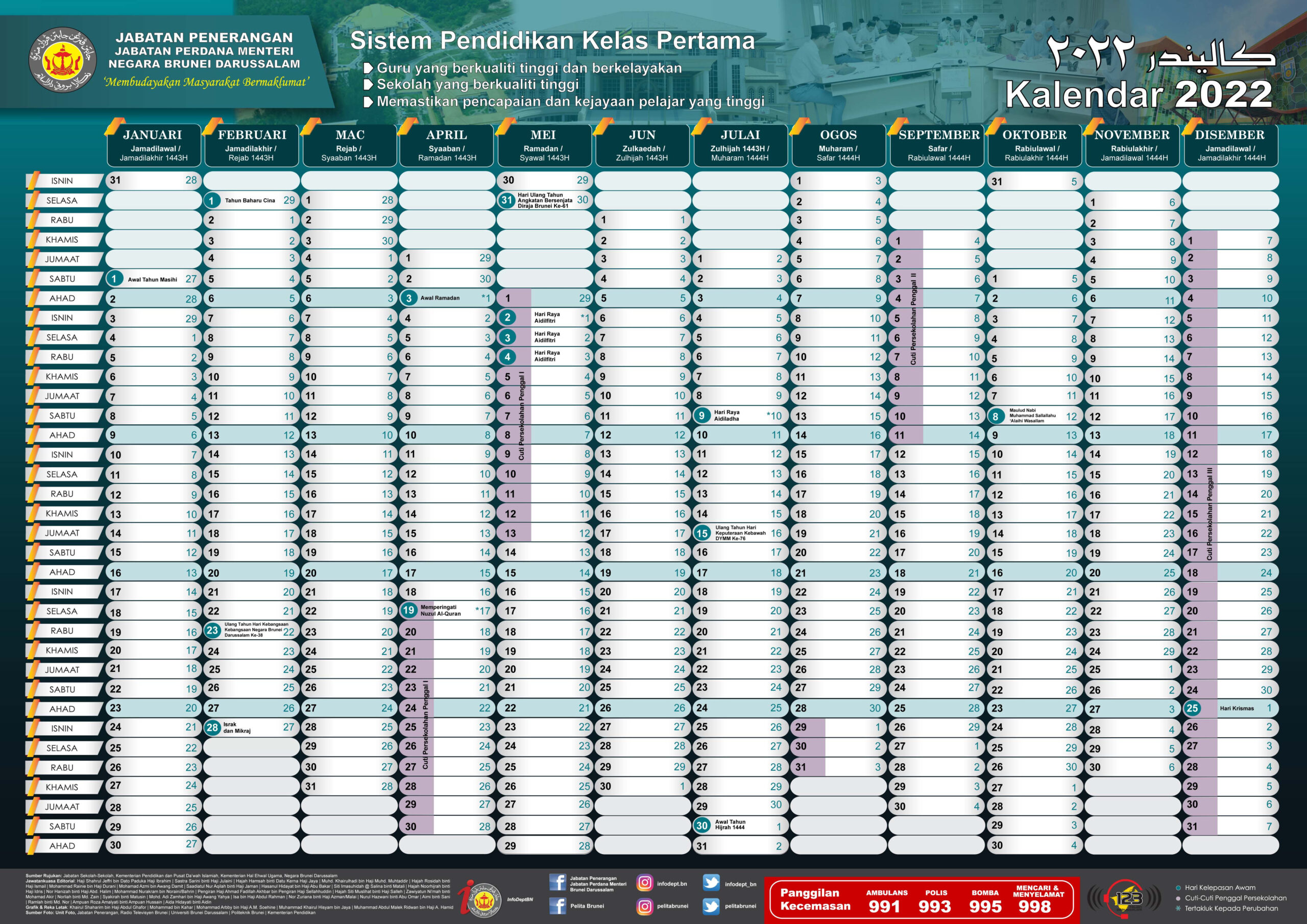Screen dimensions: 1307x924
Task: Click 'Sekolah yang berkualiti tinggi' bullet
Action: 477,84
